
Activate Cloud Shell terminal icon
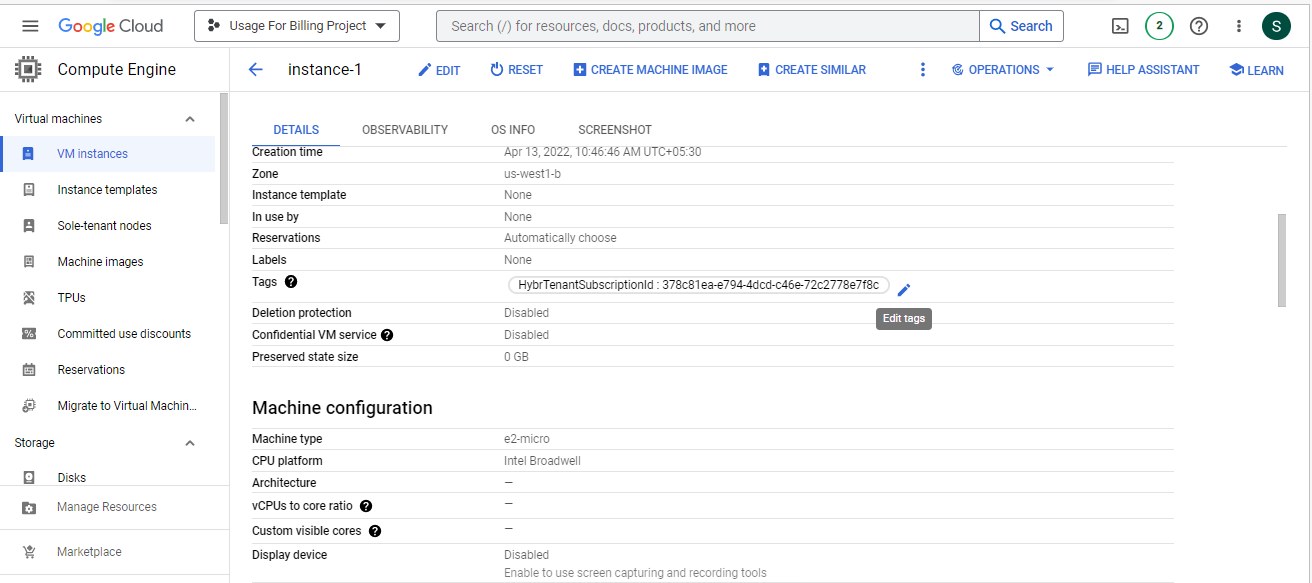point(1120,26)
